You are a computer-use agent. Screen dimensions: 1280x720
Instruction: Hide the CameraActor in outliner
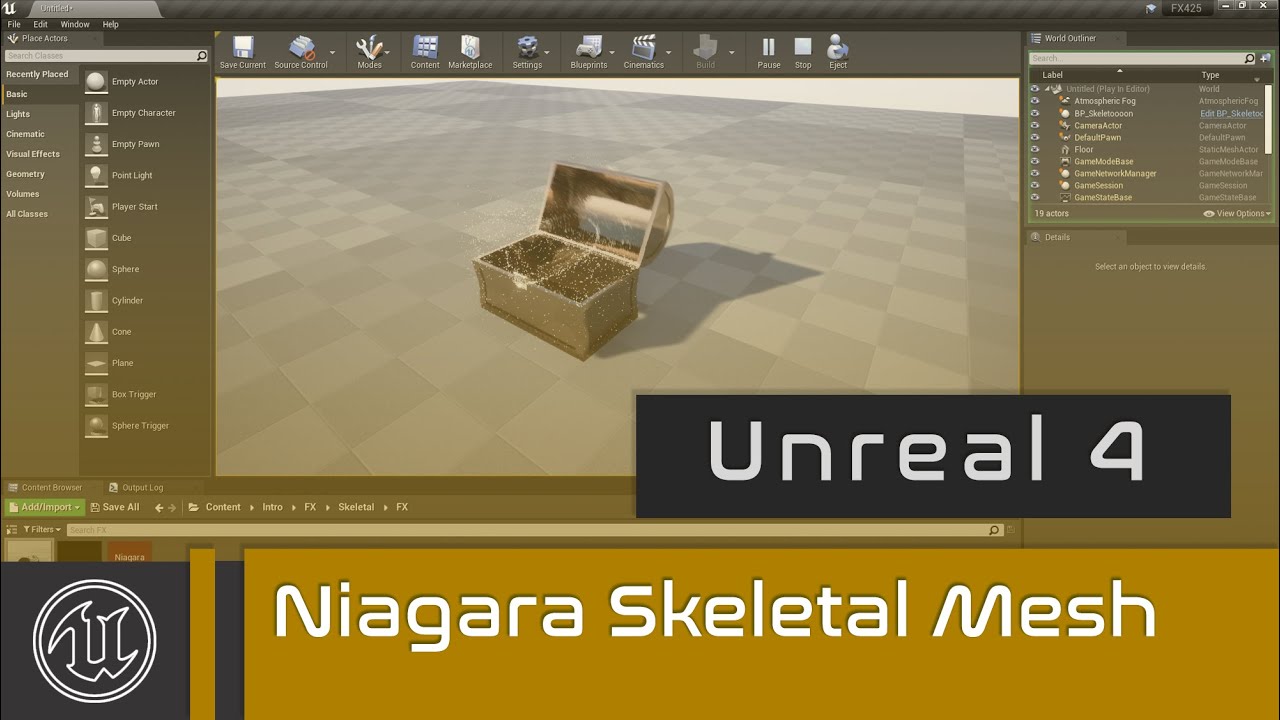tap(1035, 125)
